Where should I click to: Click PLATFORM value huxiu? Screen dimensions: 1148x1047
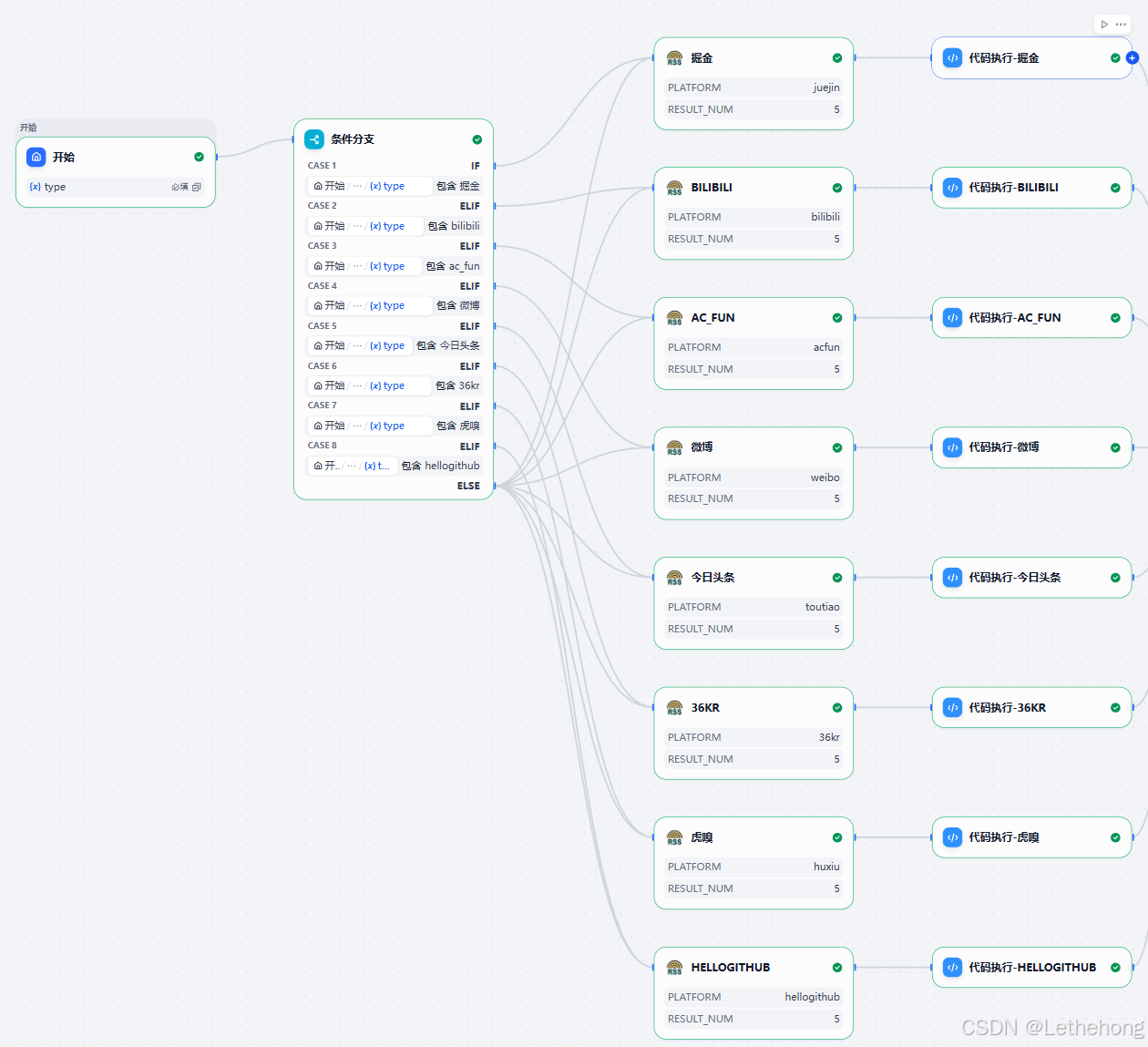pos(826,867)
